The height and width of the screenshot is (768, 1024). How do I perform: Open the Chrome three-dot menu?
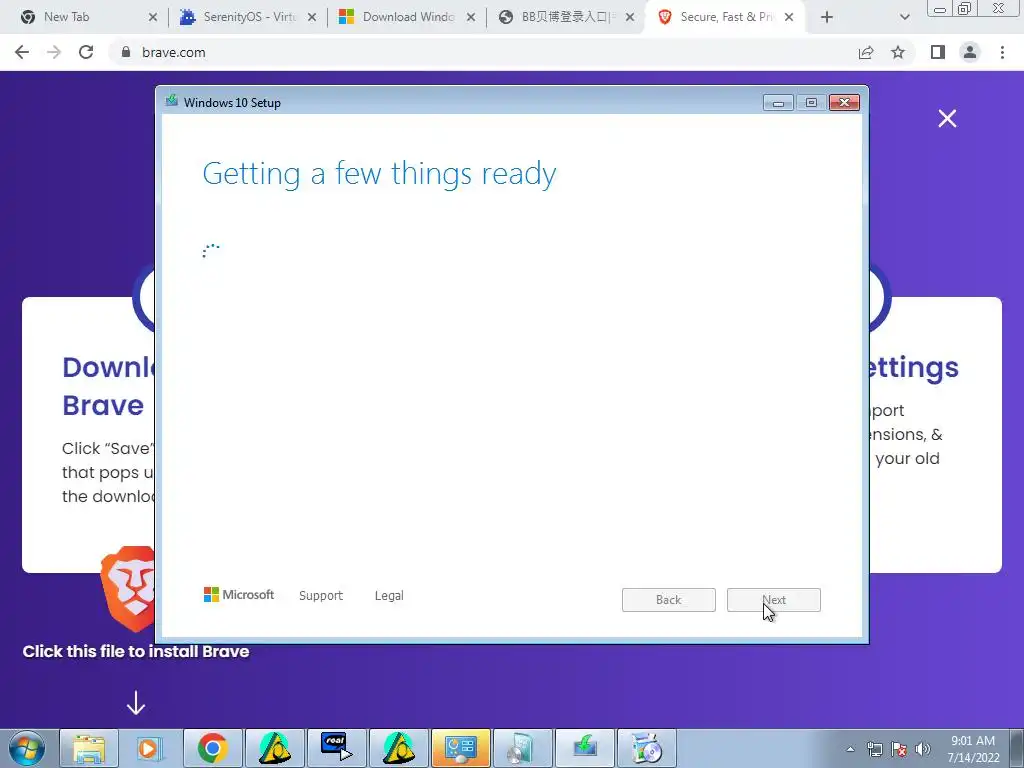pos(1002,52)
